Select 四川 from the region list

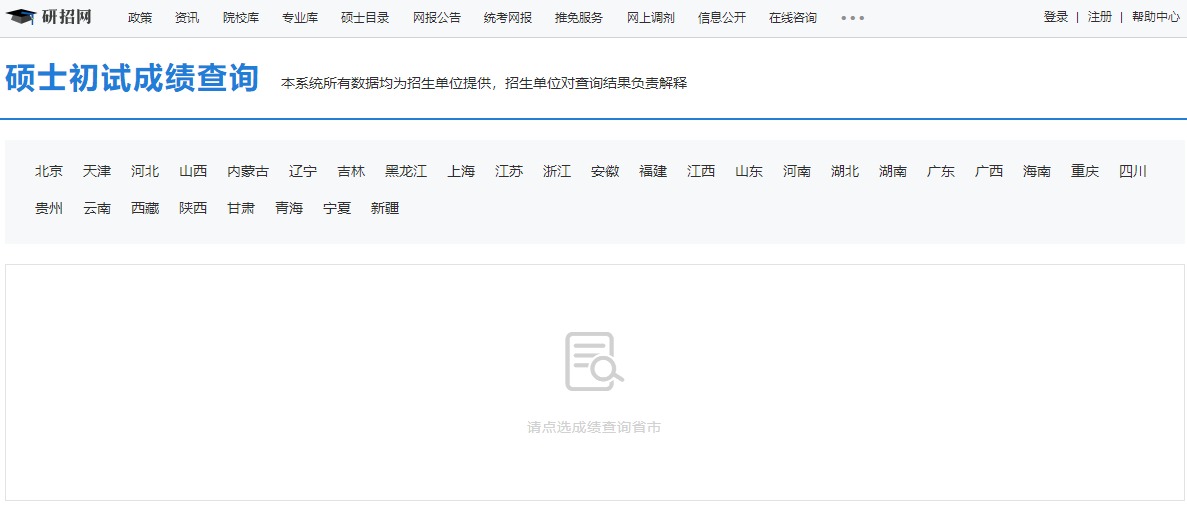(1133, 171)
